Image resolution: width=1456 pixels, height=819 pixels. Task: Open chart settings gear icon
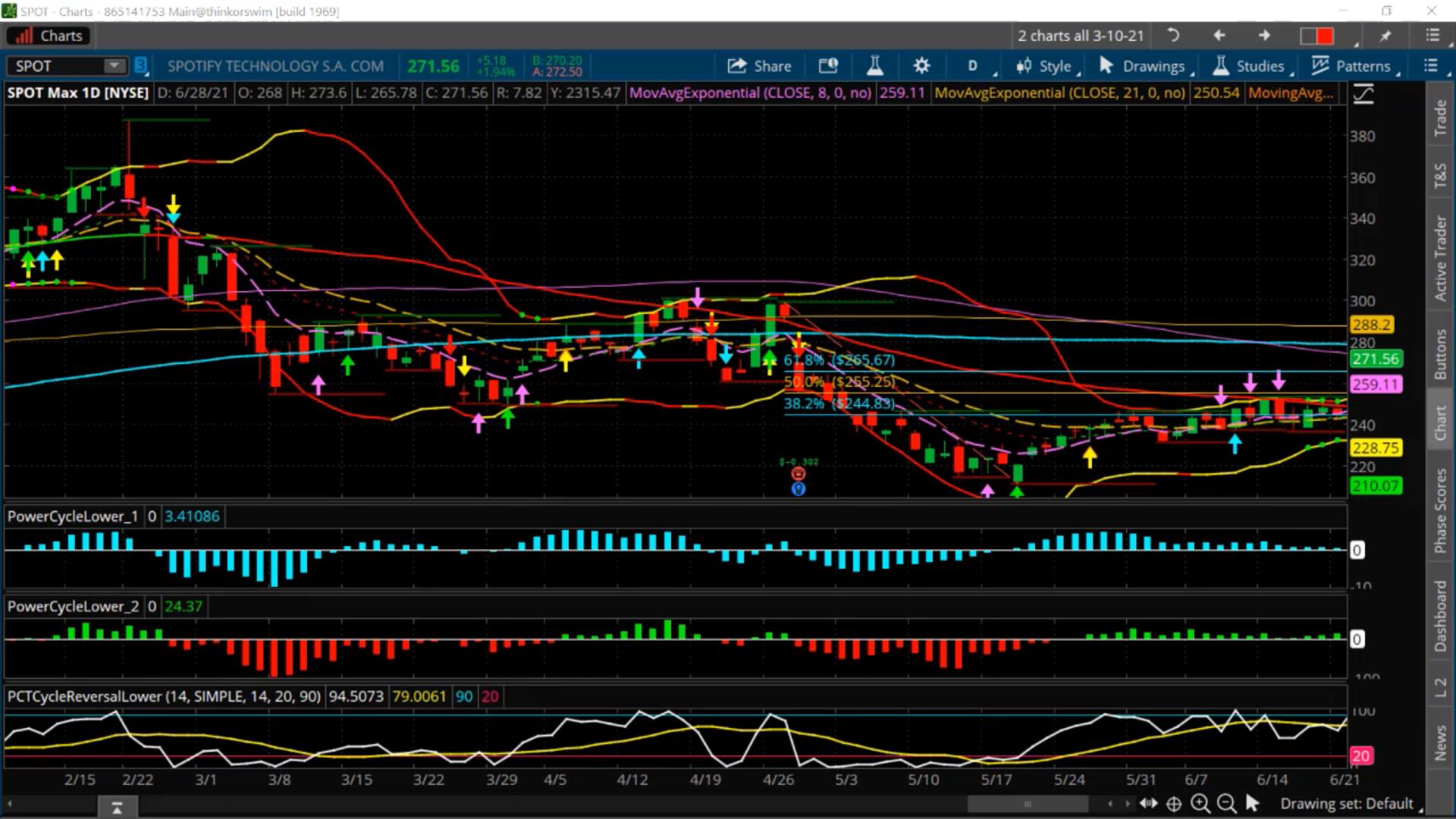[921, 66]
